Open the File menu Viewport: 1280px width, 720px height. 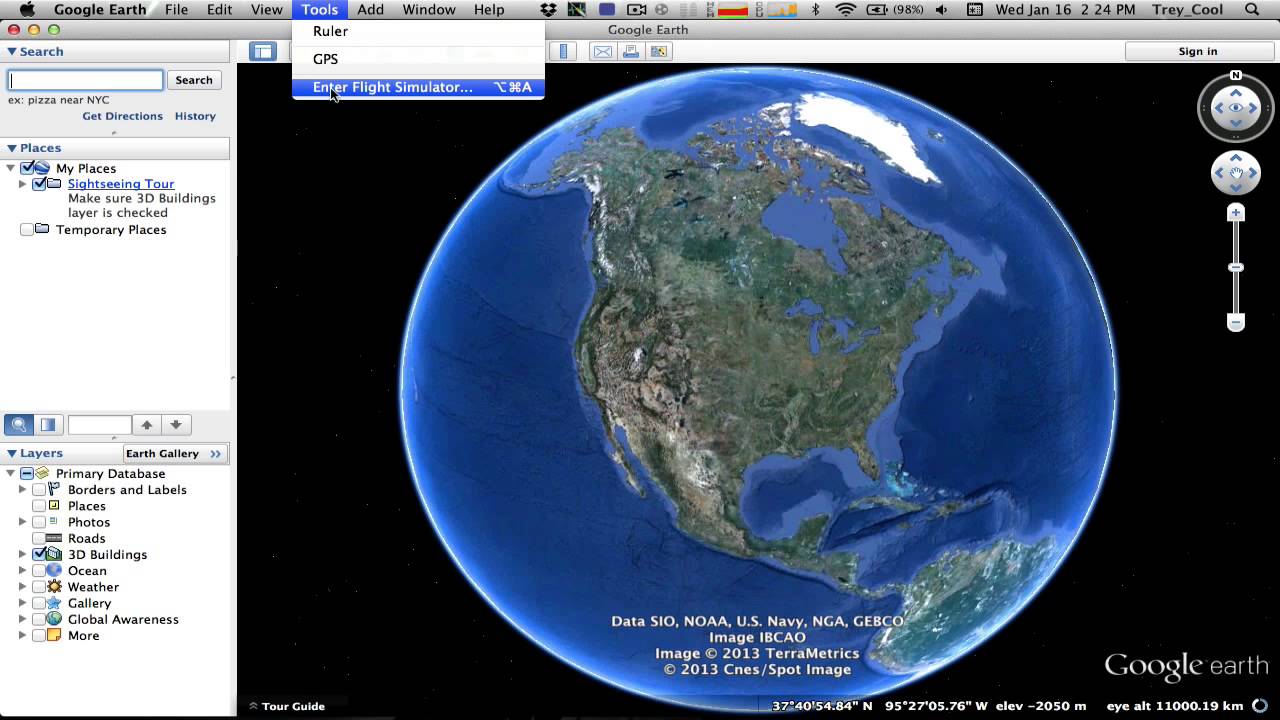176,10
